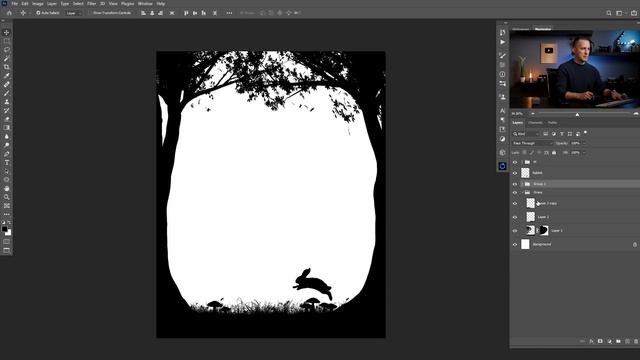Click the Navigator zoom percentage field

(518, 114)
